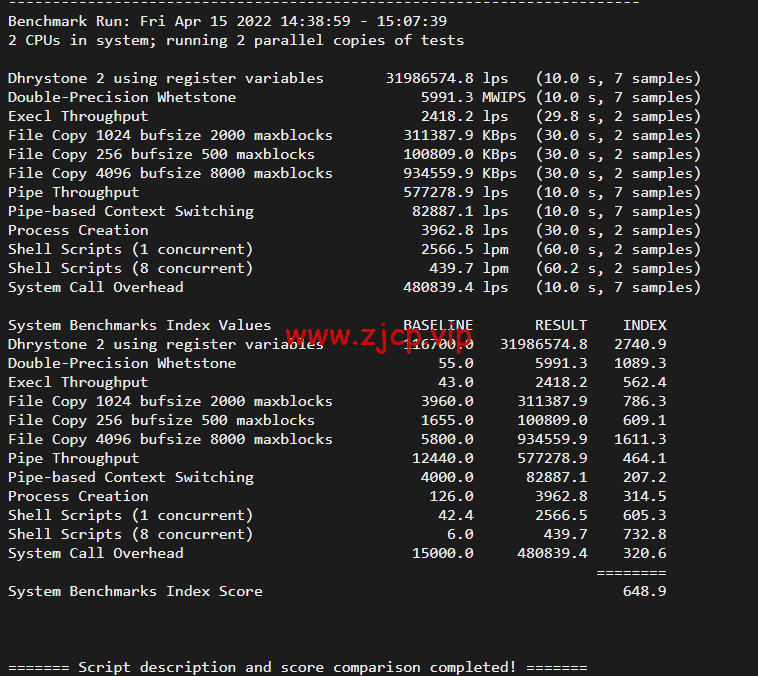758x676 pixels.
Task: Click Pipe Throughput value 577278.9 lps
Action: [455, 192]
